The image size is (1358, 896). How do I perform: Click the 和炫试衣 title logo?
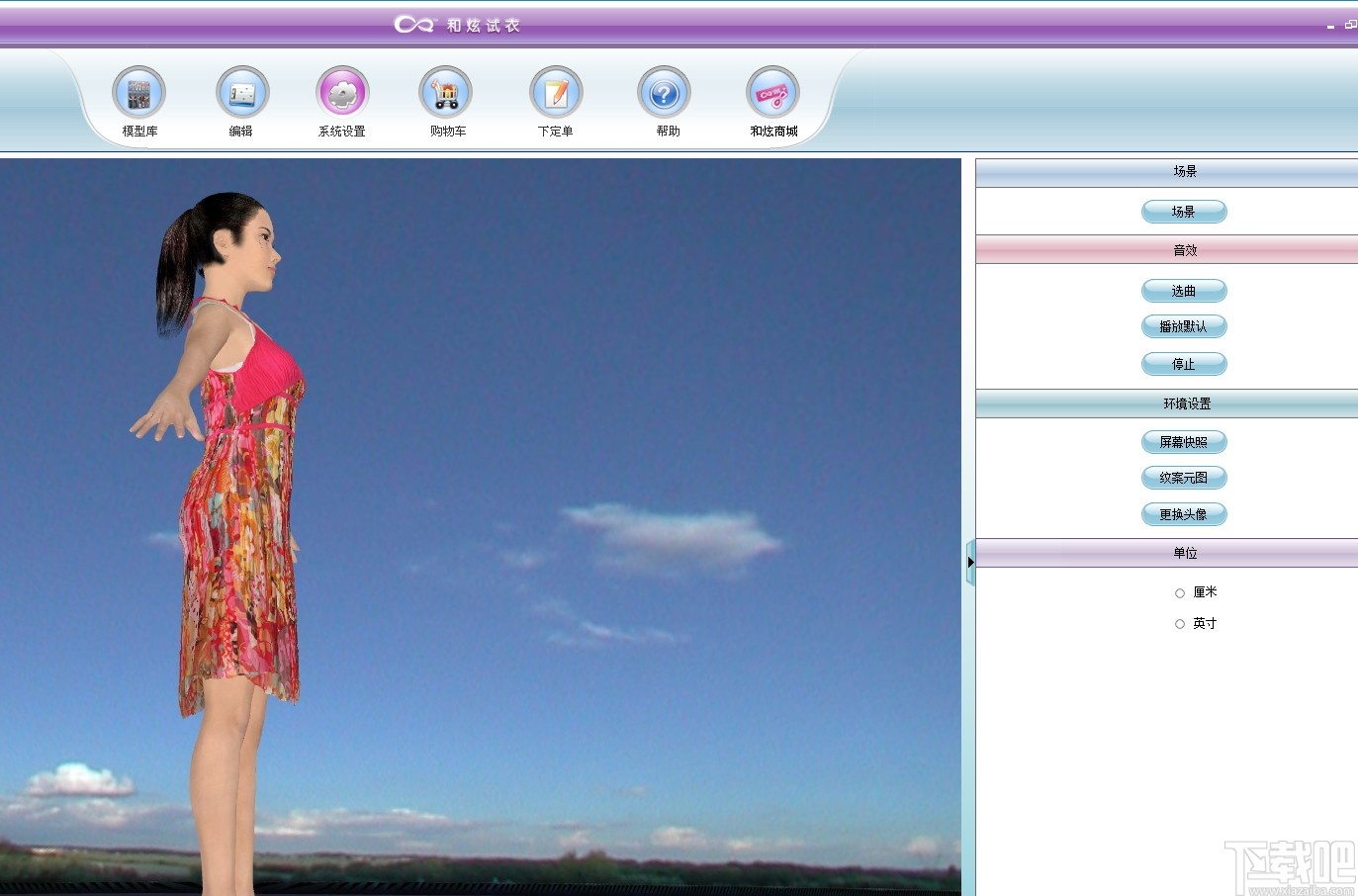tap(457, 25)
